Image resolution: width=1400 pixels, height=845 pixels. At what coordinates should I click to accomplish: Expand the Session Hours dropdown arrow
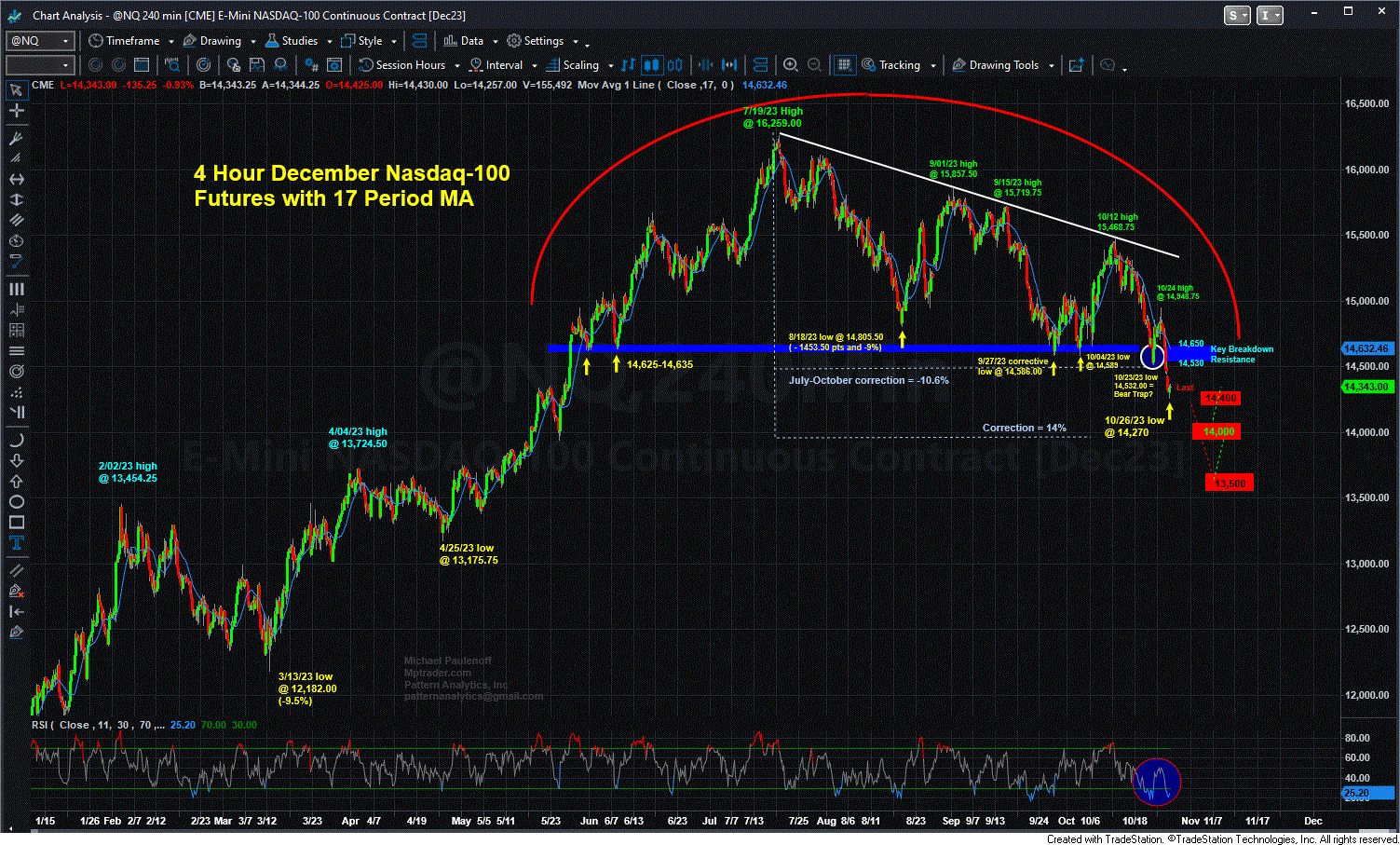point(456,66)
